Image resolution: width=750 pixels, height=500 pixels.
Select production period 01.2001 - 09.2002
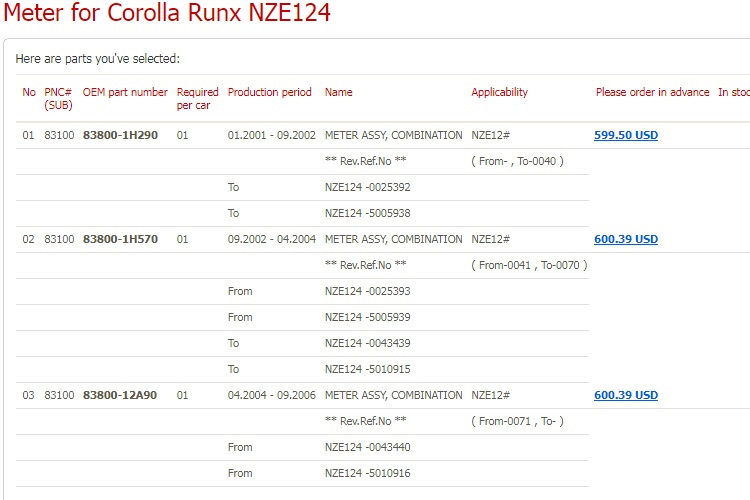[x=272, y=135]
